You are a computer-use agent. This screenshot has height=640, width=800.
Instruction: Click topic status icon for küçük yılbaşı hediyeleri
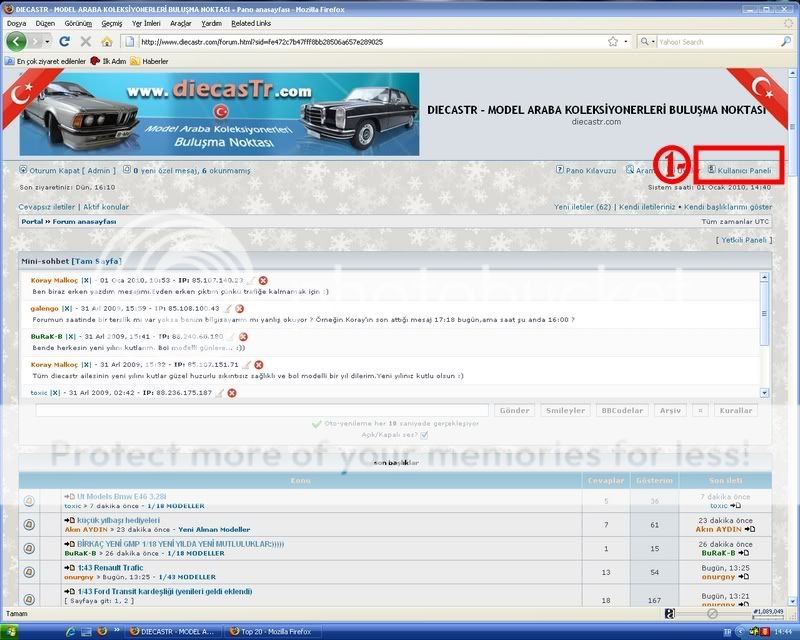point(30,525)
